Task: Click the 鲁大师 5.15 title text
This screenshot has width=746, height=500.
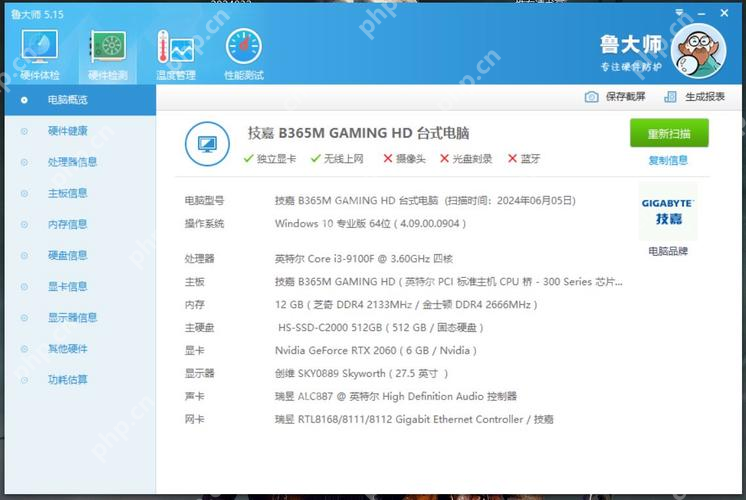Action: (x=37, y=15)
